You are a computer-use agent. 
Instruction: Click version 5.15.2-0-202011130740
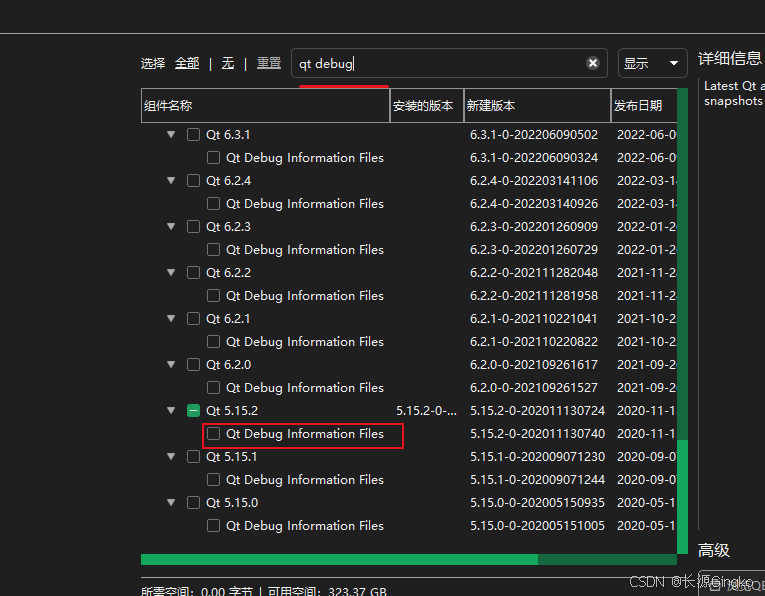point(537,434)
